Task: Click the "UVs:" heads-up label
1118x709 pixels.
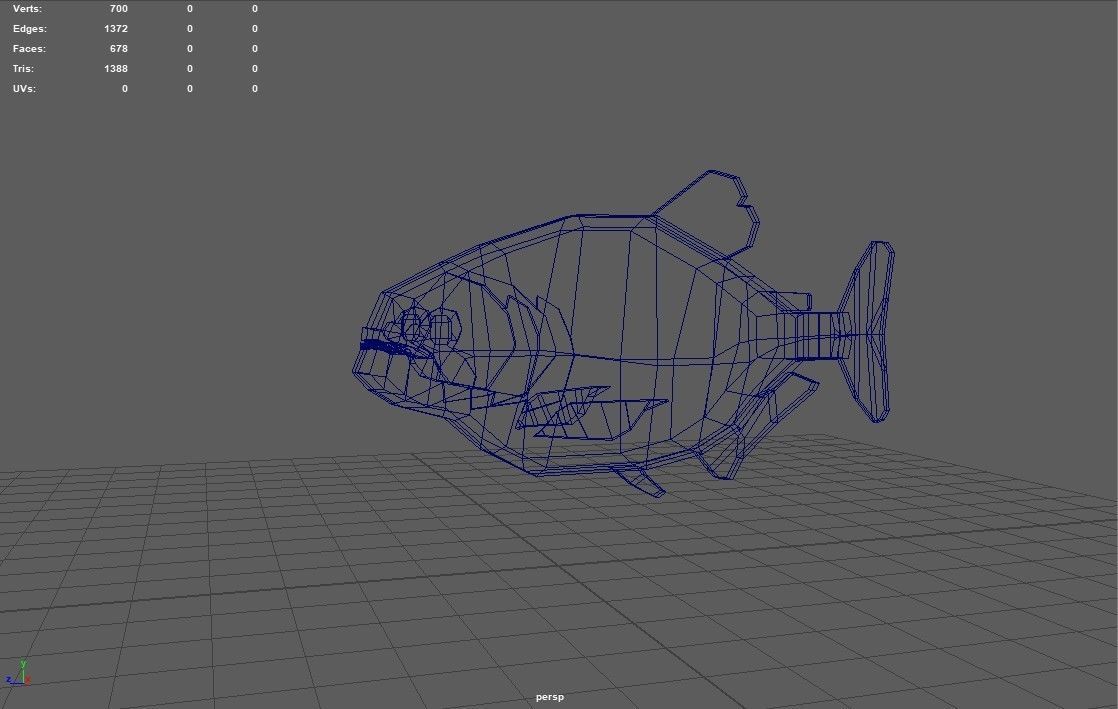Action: (x=24, y=88)
